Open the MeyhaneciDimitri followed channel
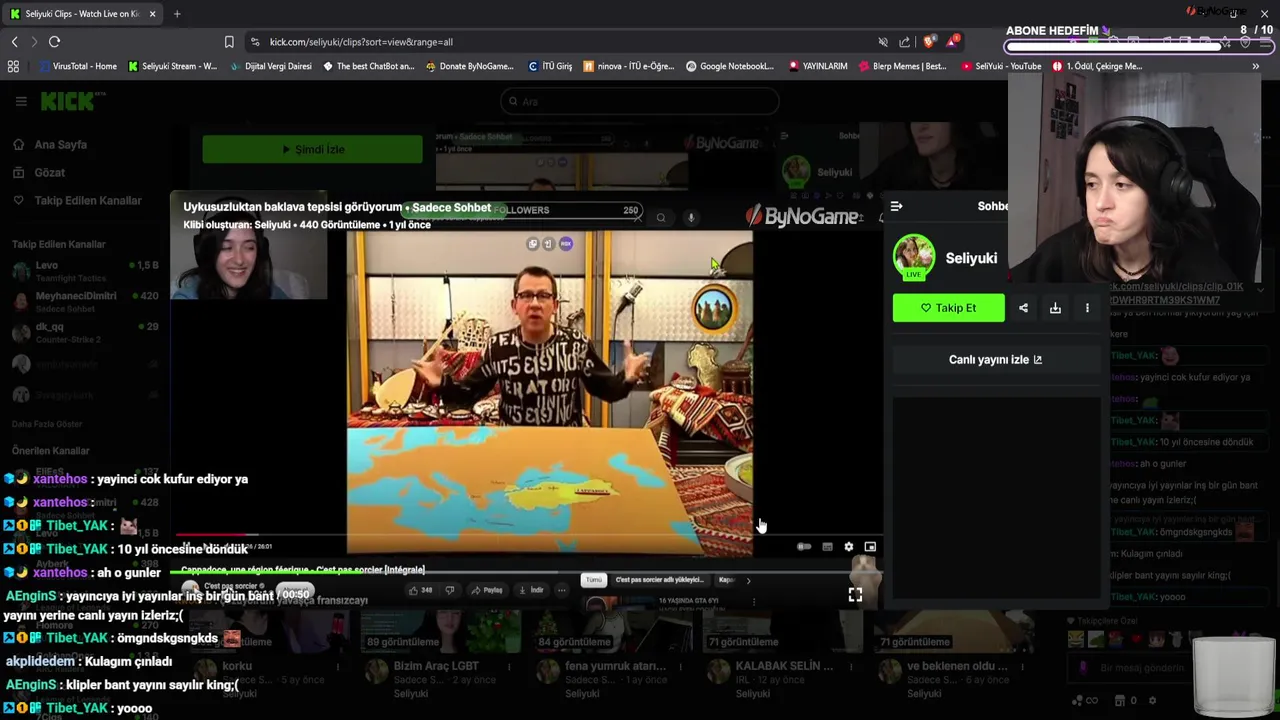1280x720 pixels. click(85, 300)
